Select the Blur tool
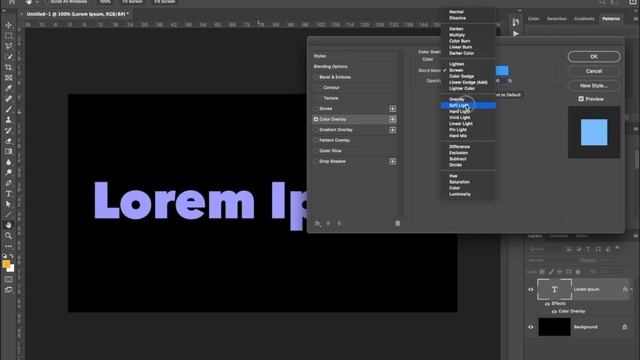Screen dimensions: 640x360 [x=8, y=162]
